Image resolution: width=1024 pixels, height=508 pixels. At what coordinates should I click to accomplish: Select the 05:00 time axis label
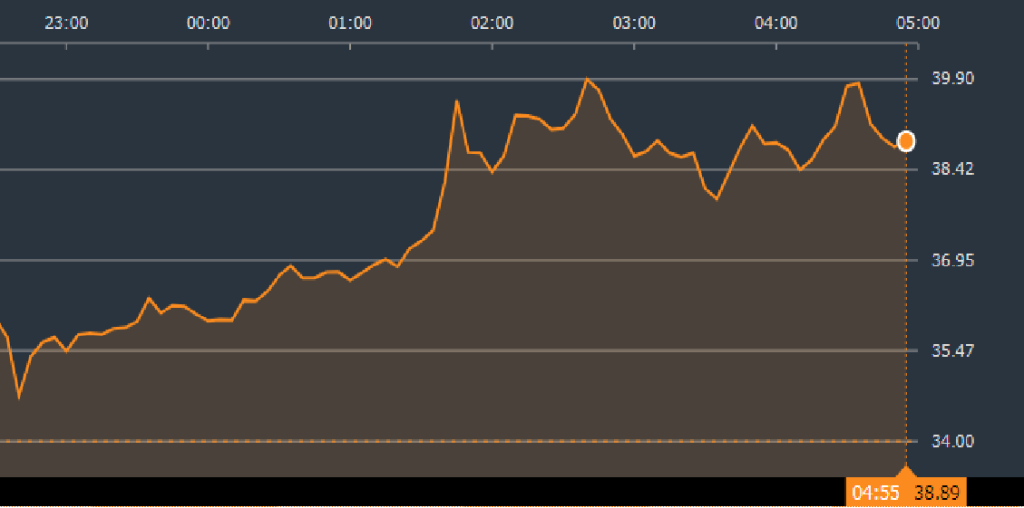(918, 23)
